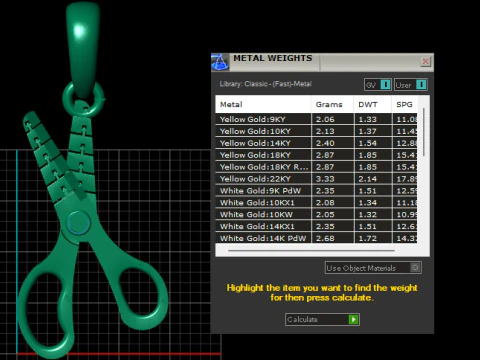Click the Calculate button
The height and width of the screenshot is (360, 480).
[x=322, y=319]
